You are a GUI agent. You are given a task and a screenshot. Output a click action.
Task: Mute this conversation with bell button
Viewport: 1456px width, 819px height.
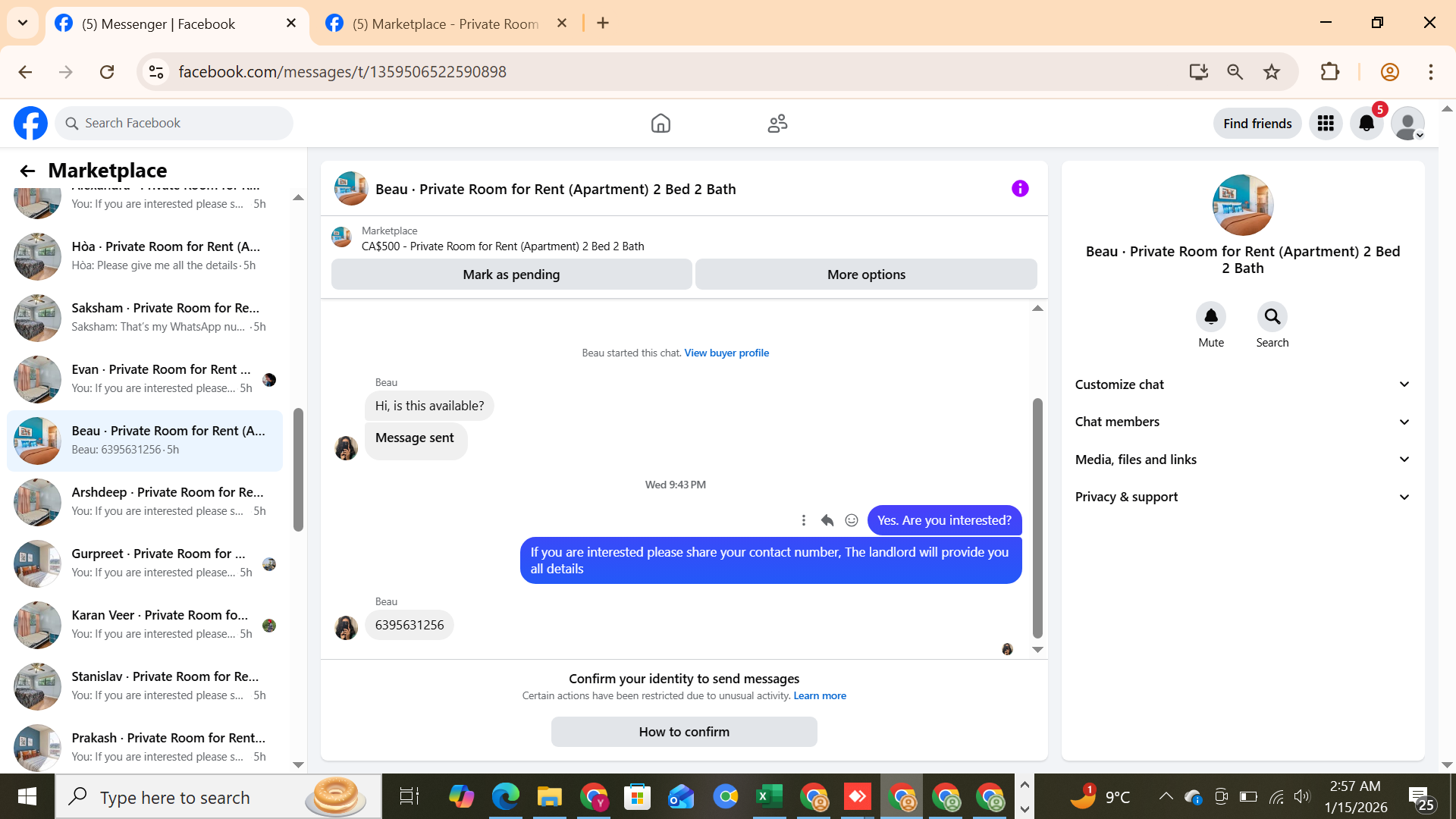click(x=1210, y=316)
